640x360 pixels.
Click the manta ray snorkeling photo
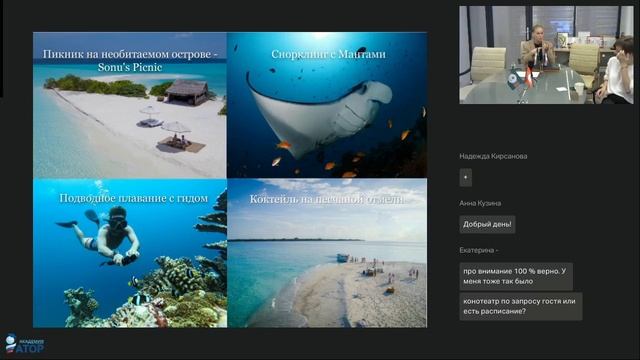(327, 105)
